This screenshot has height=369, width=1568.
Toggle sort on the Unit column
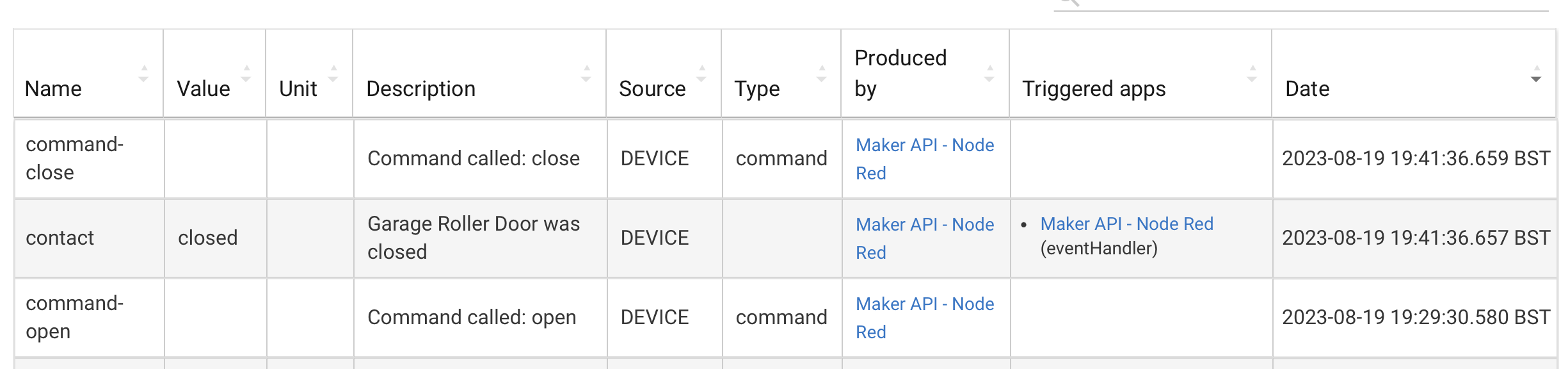coord(333,74)
